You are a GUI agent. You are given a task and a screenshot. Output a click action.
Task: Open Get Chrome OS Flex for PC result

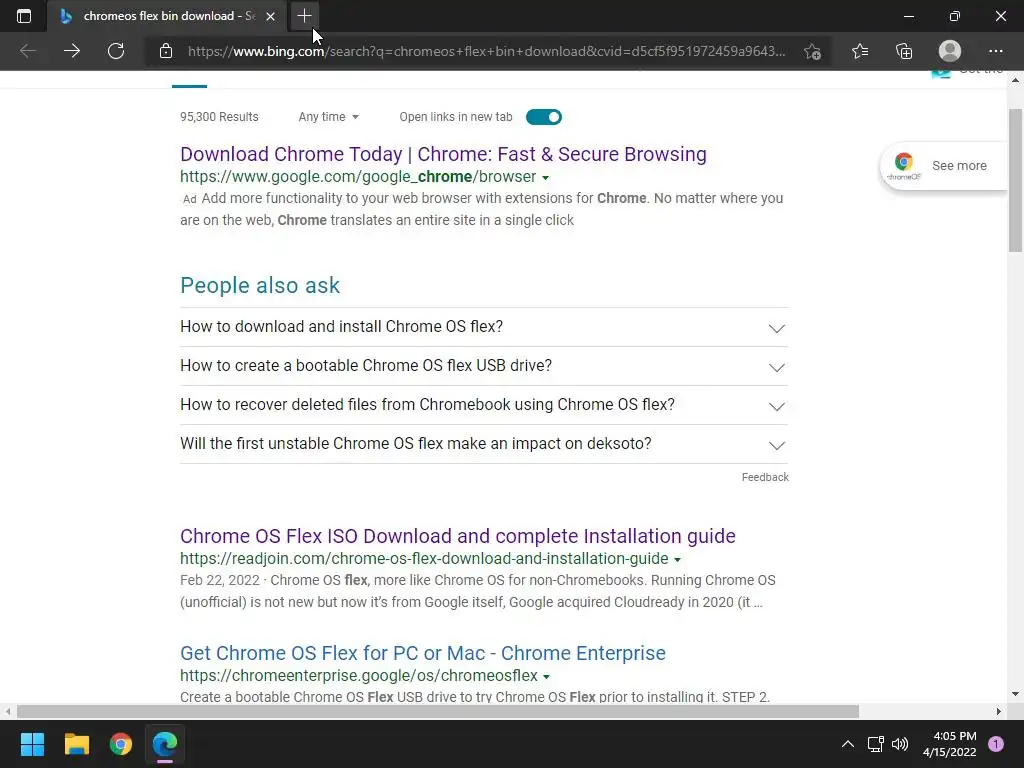[x=423, y=653]
